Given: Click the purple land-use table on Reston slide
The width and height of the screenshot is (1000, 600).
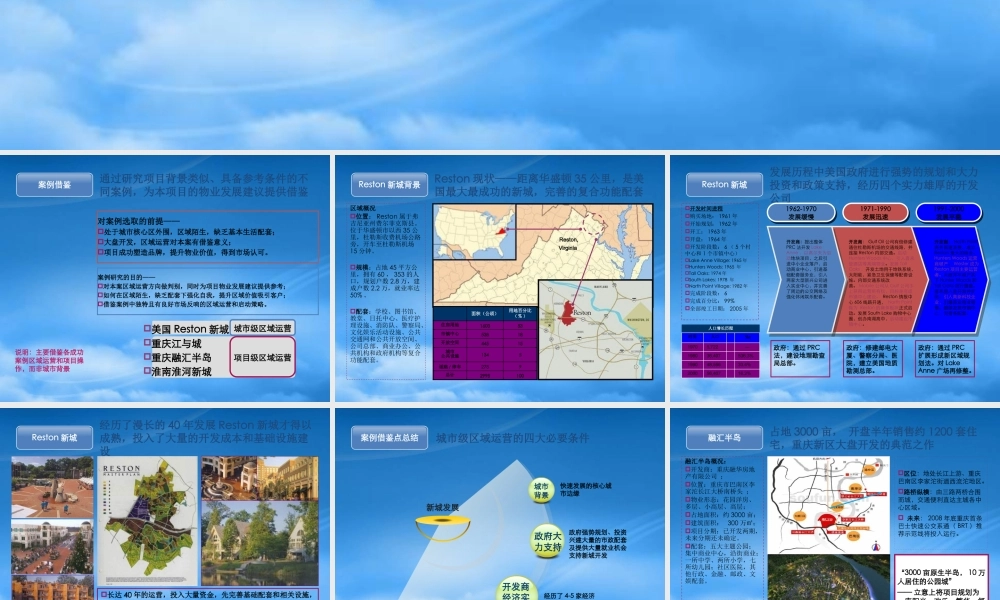Looking at the screenshot, I should click(x=485, y=343).
